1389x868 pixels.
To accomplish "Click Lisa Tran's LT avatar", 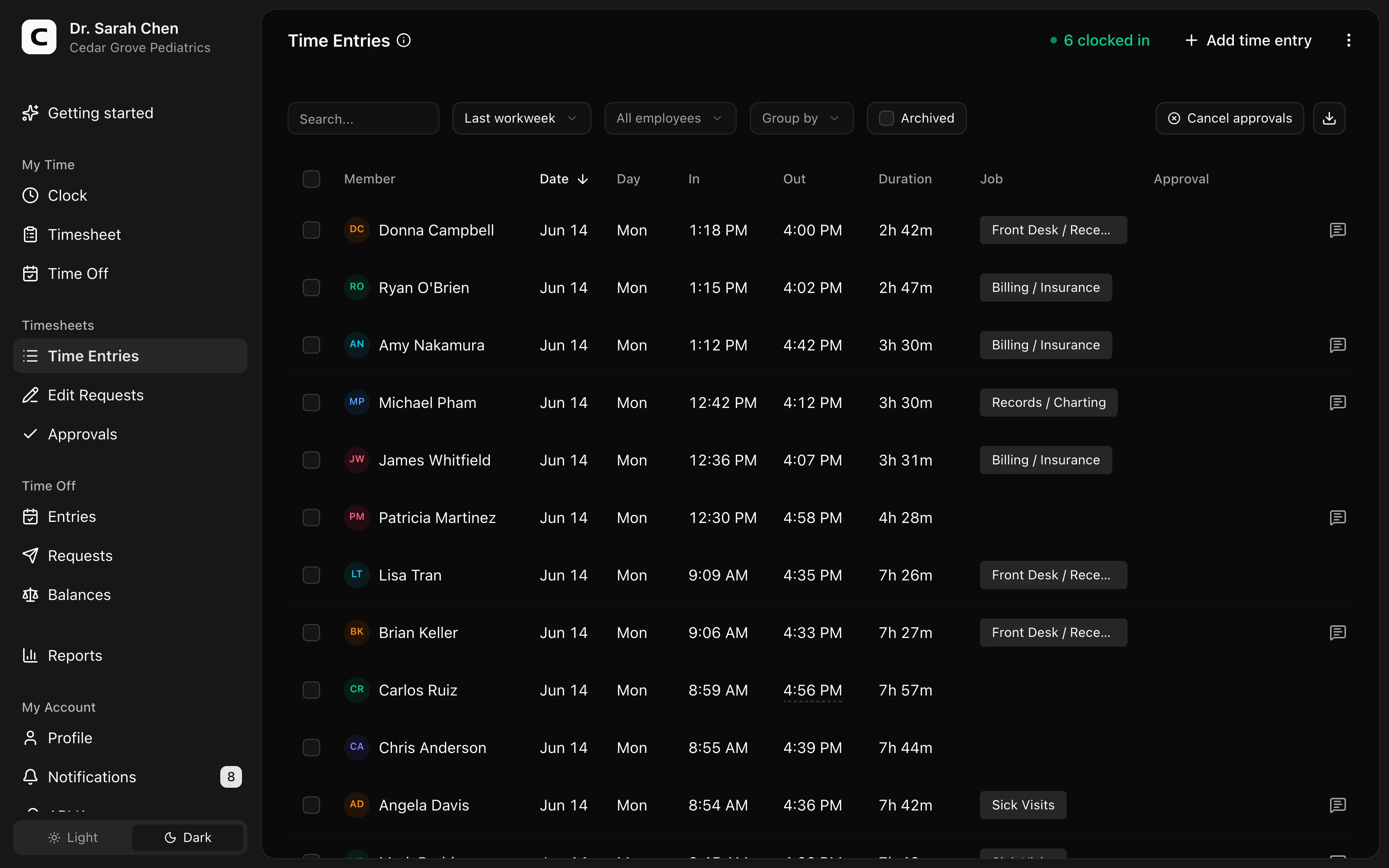I will 356,575.
